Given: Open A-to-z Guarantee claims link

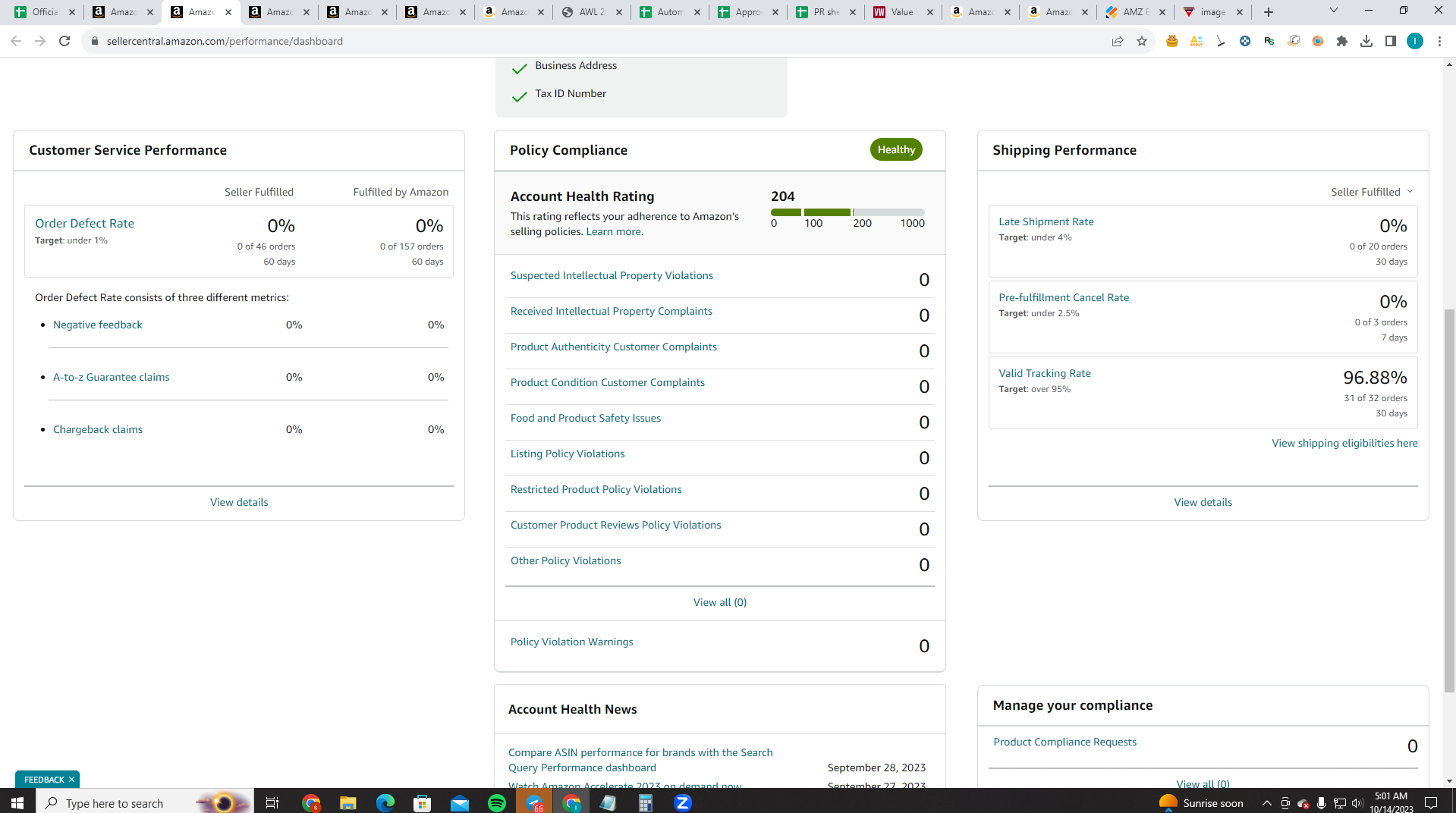Looking at the screenshot, I should (111, 377).
